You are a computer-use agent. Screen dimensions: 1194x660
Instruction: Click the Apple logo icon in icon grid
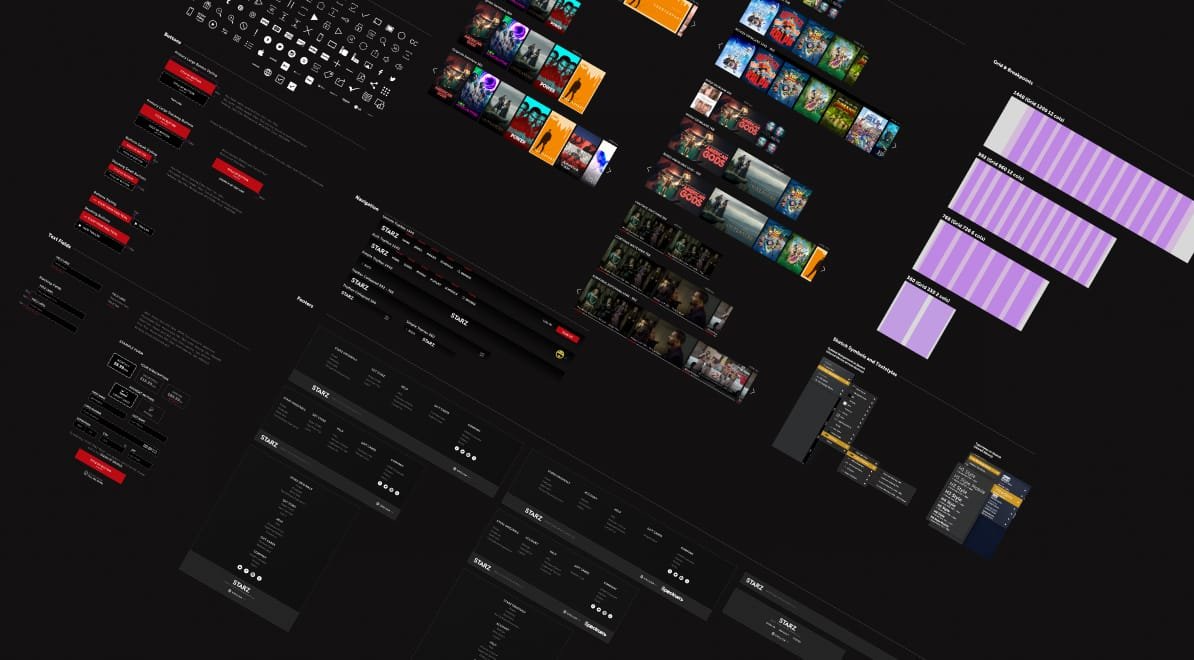pos(260,53)
